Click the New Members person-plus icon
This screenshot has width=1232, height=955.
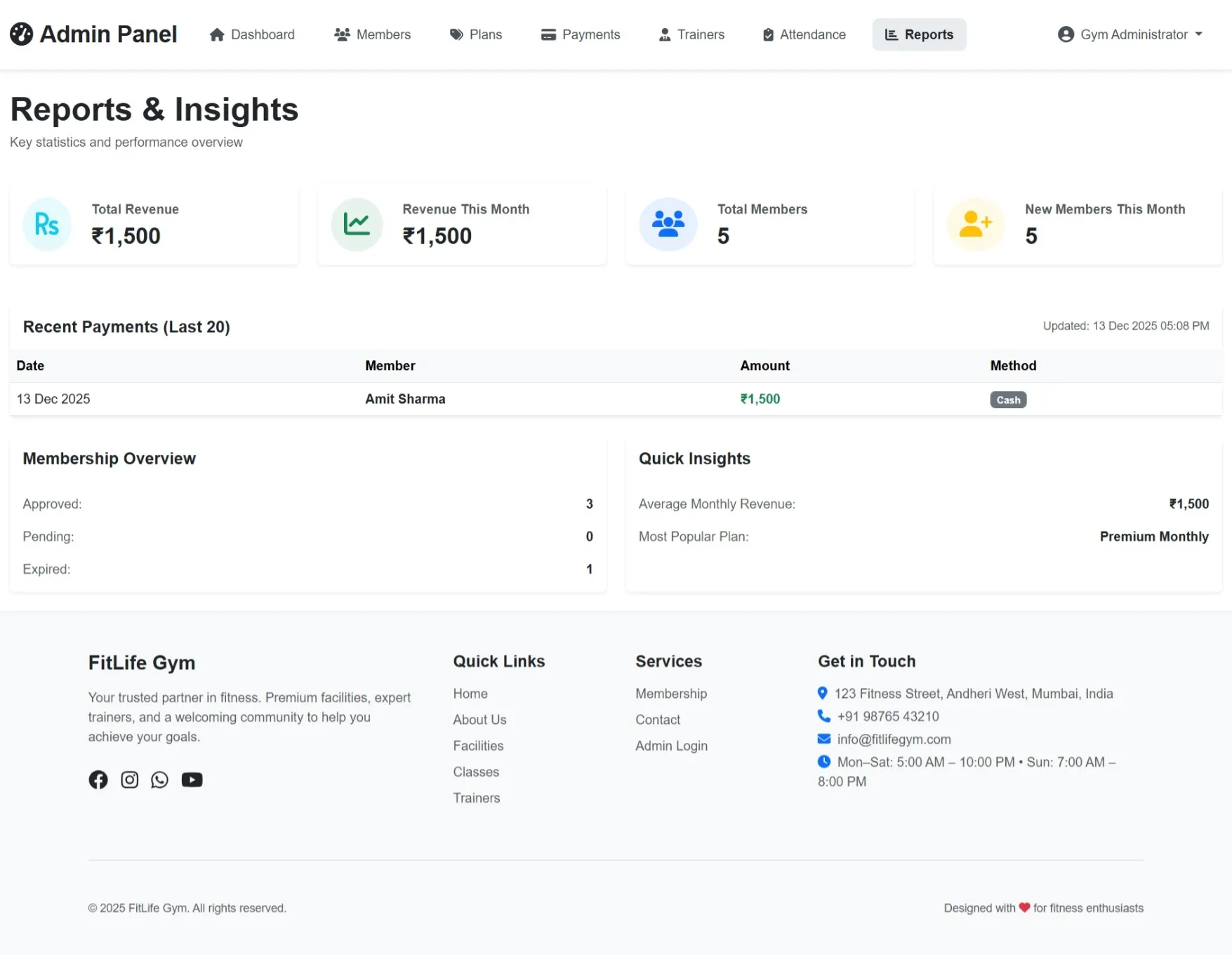975,225
